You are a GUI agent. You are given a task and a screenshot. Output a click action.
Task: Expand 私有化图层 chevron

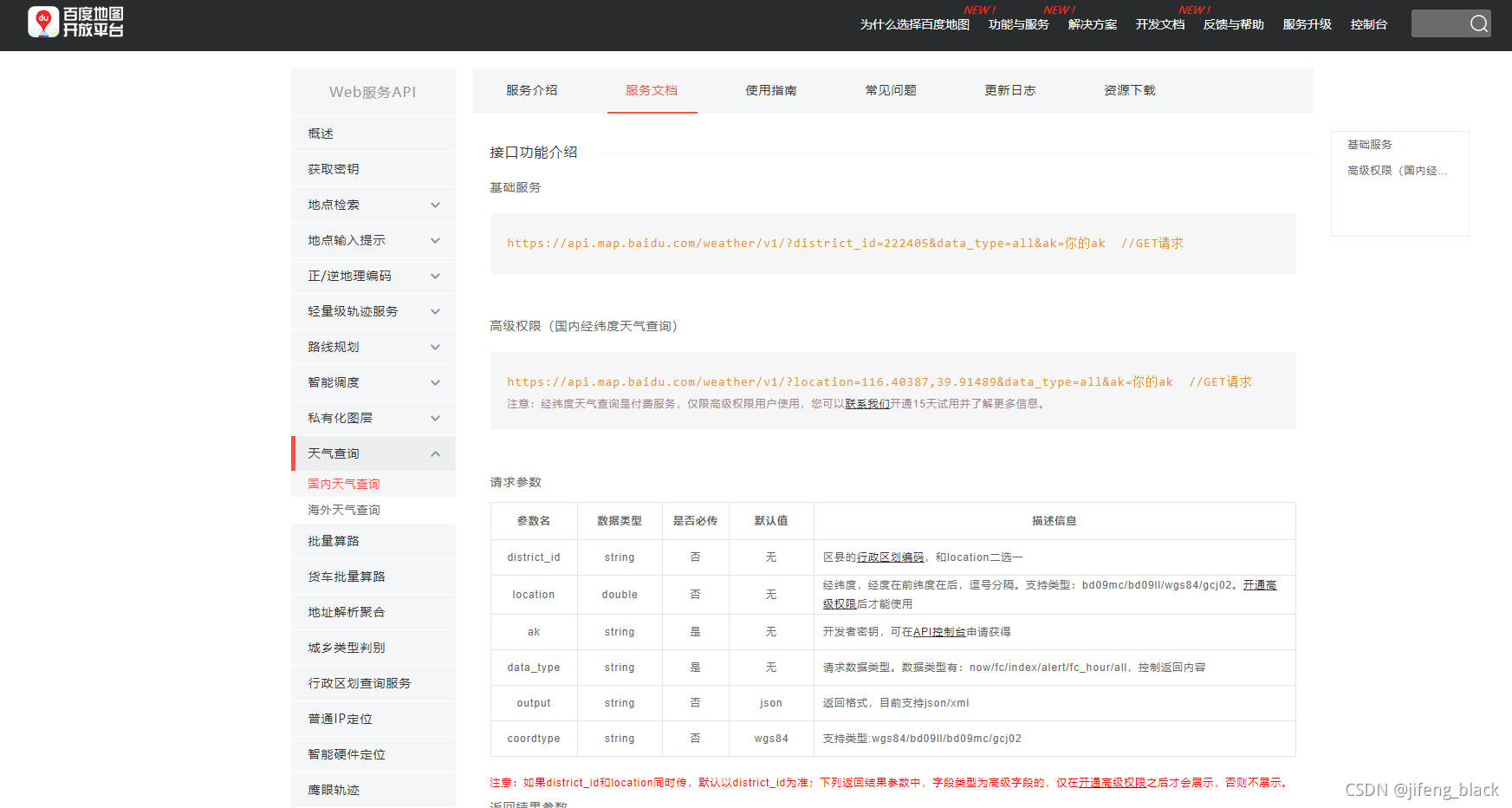pos(435,419)
